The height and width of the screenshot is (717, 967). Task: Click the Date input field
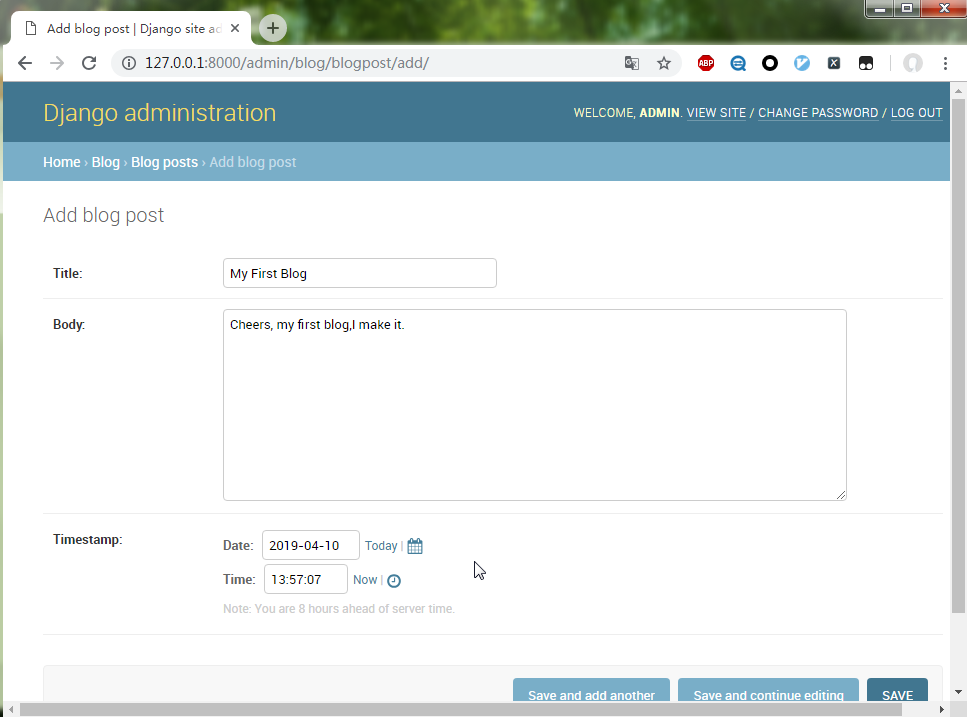(311, 545)
